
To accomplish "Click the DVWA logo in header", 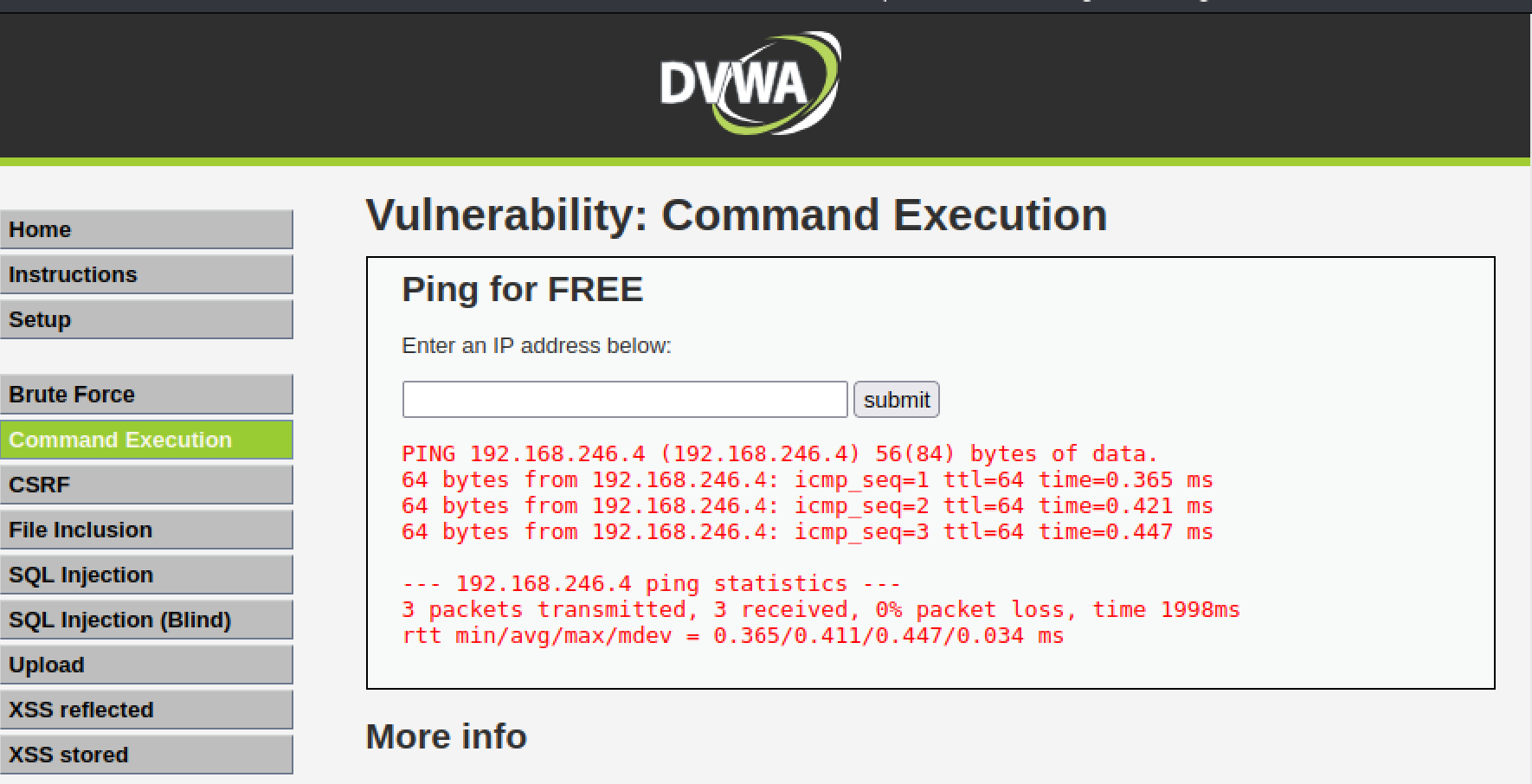I will [750, 84].
